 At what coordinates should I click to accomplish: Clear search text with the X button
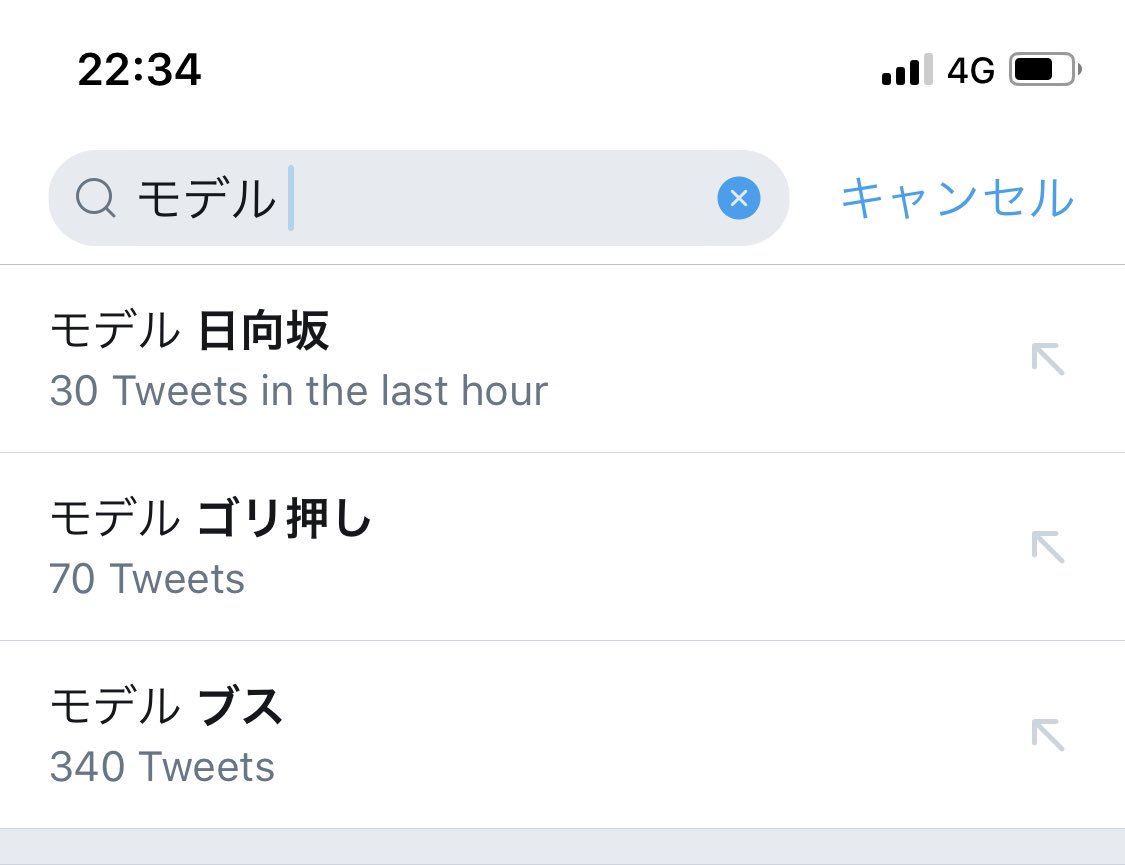click(x=738, y=199)
